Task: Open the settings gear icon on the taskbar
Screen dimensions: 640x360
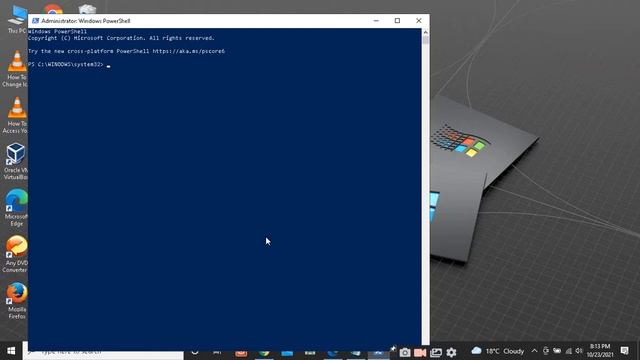Action: (451, 352)
